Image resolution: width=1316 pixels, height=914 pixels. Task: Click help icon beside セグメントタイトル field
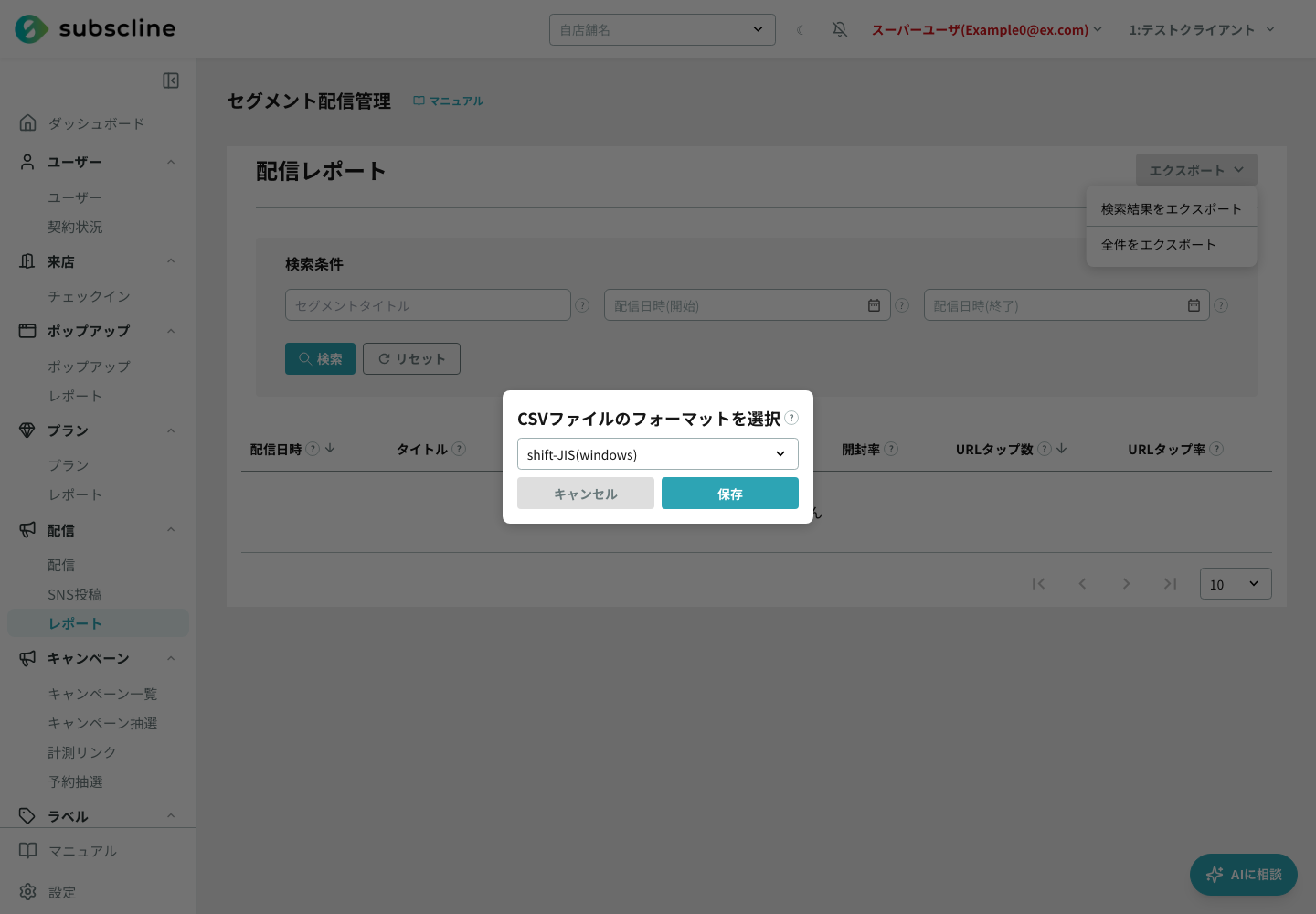click(582, 305)
